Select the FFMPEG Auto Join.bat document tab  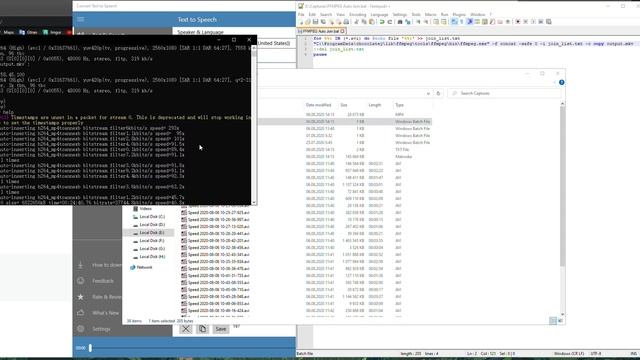321,31
